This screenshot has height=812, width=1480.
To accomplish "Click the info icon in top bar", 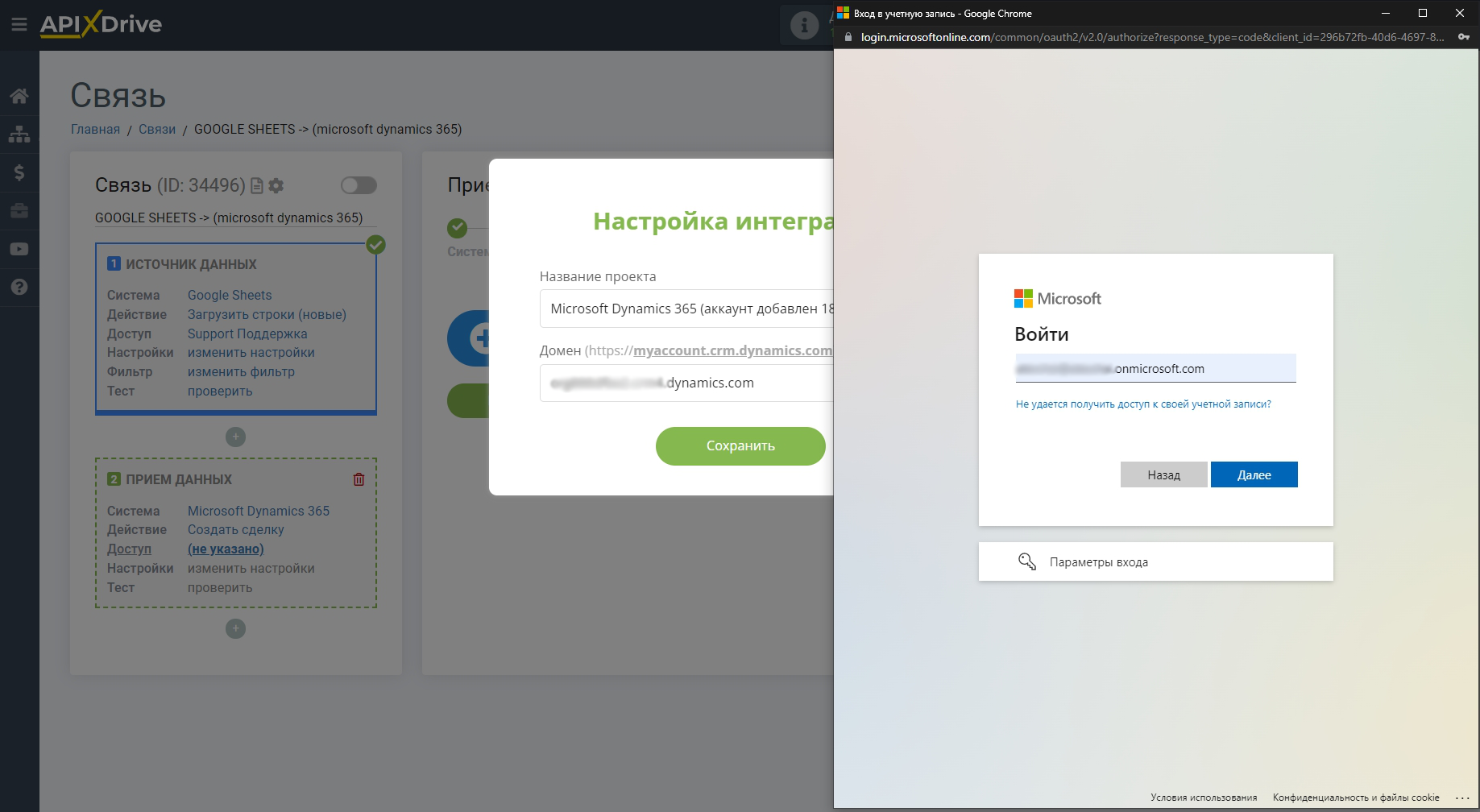I will coord(804,25).
